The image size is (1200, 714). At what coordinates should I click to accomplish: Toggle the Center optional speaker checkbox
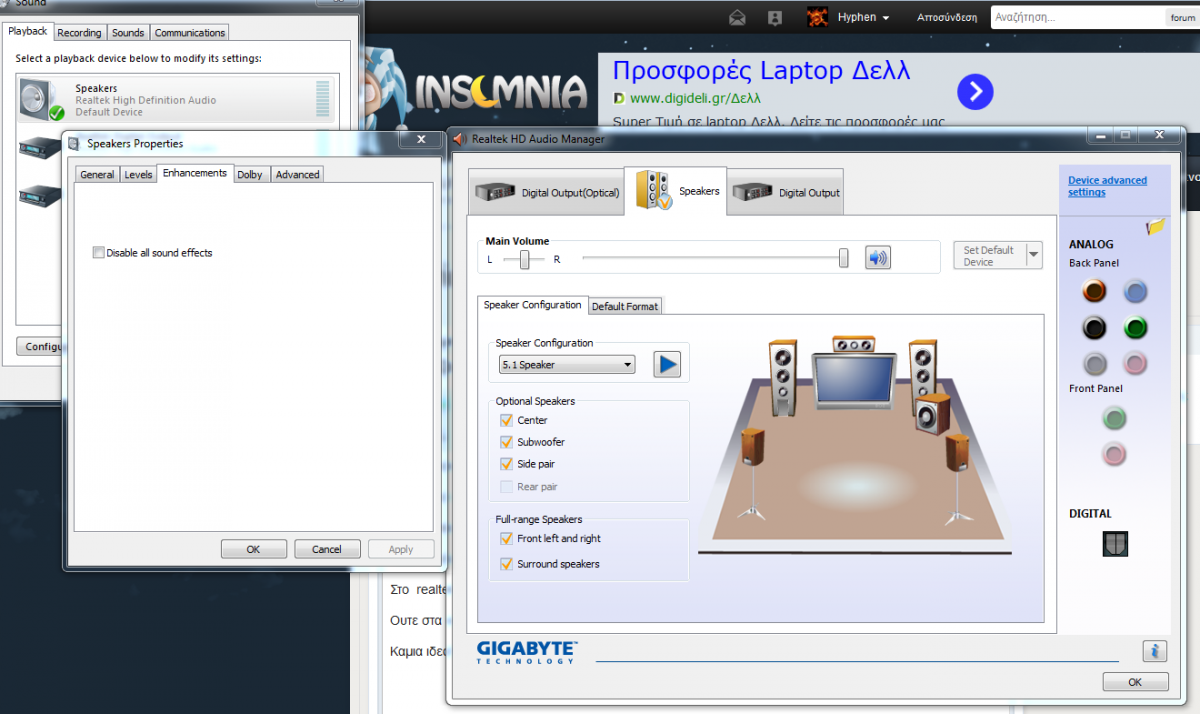point(506,420)
